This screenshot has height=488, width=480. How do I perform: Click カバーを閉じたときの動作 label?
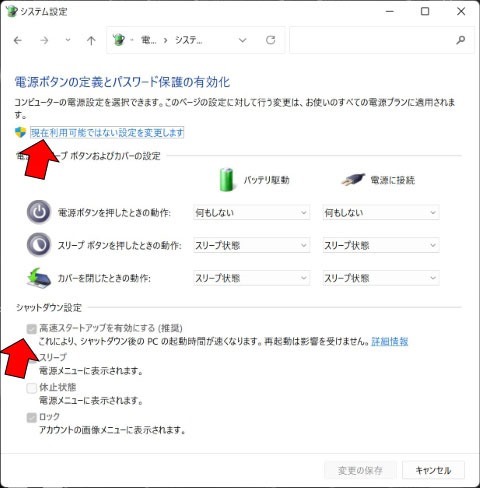[104, 278]
